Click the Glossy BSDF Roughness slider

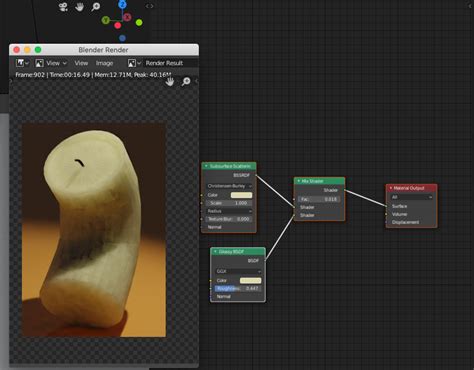point(237,288)
